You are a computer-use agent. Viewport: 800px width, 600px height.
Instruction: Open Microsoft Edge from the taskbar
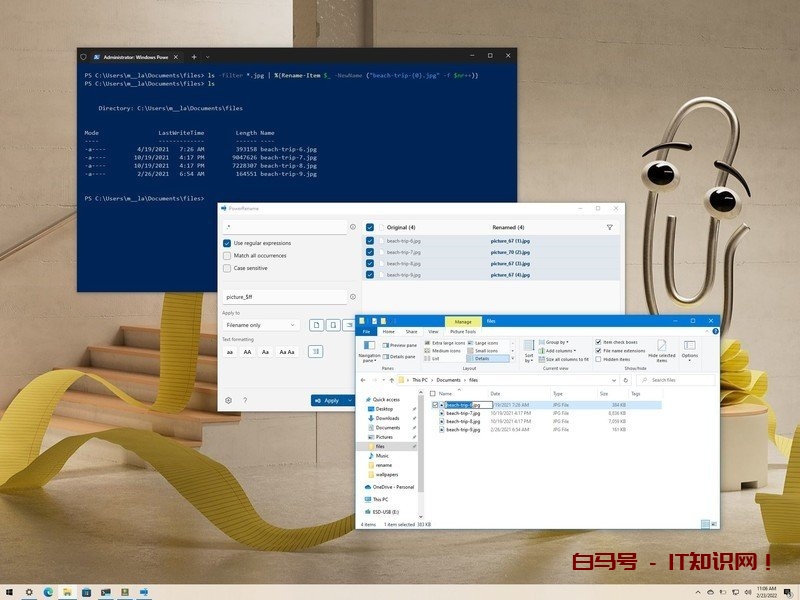click(46, 592)
